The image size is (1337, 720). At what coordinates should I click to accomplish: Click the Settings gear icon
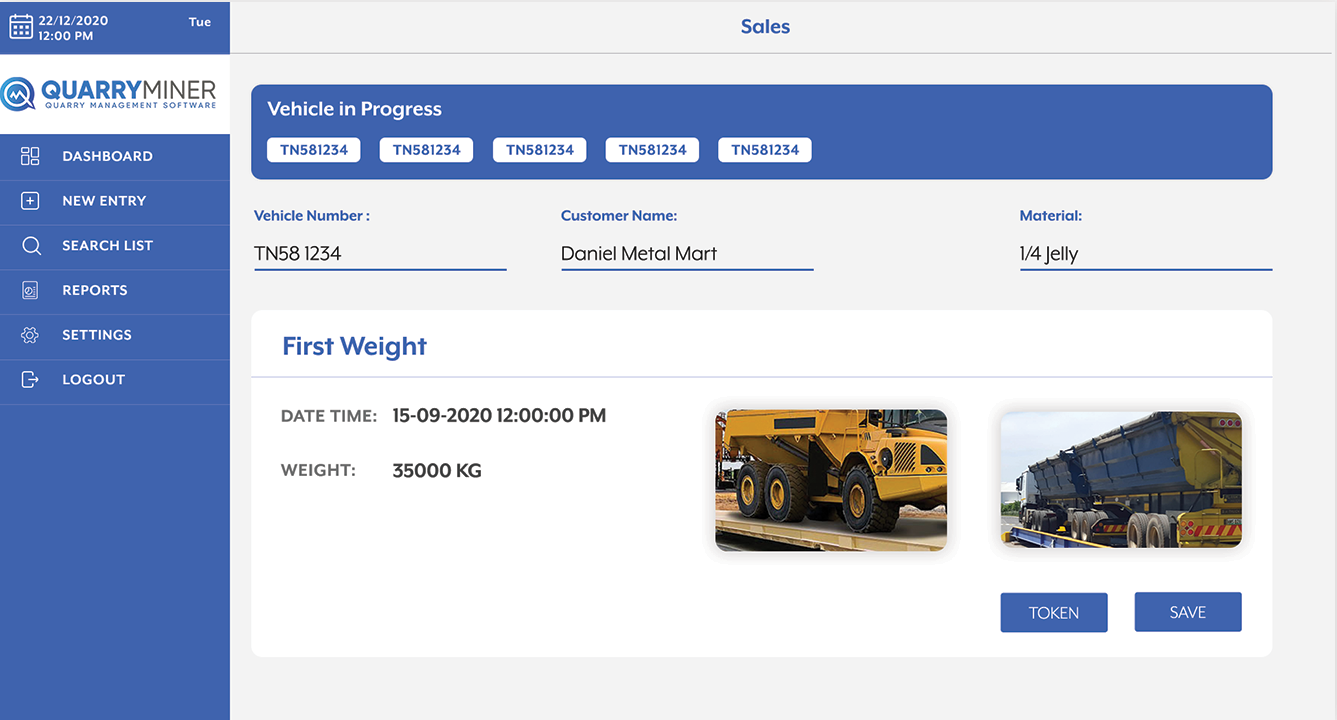(30, 335)
